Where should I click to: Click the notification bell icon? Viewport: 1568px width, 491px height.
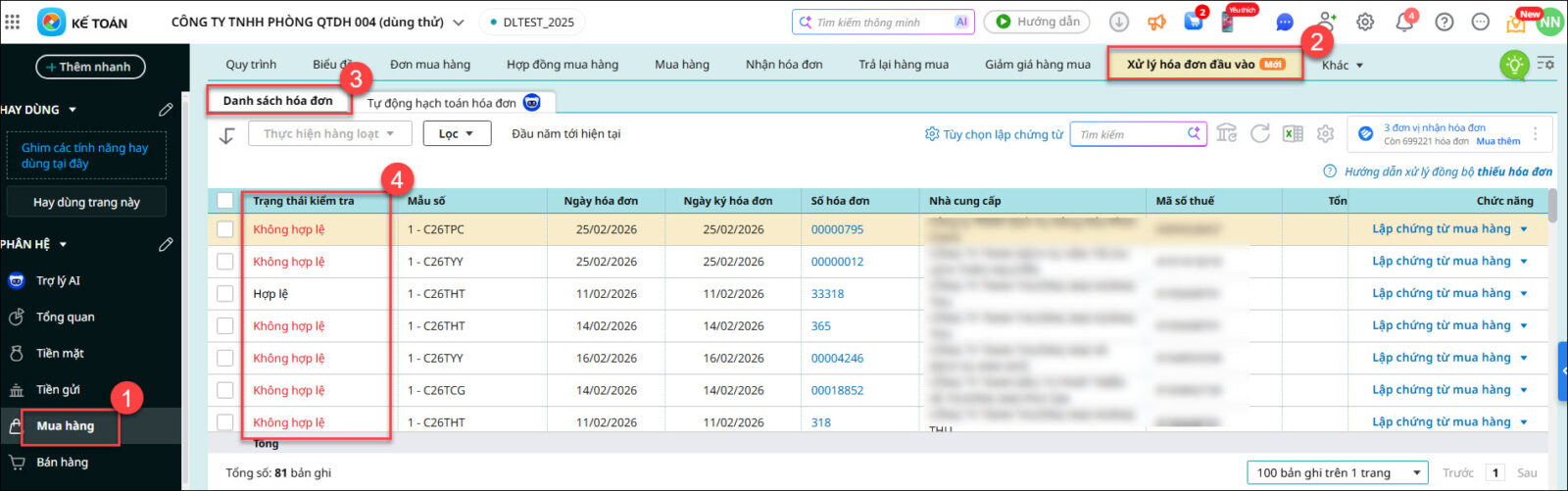pyautogui.click(x=1403, y=23)
